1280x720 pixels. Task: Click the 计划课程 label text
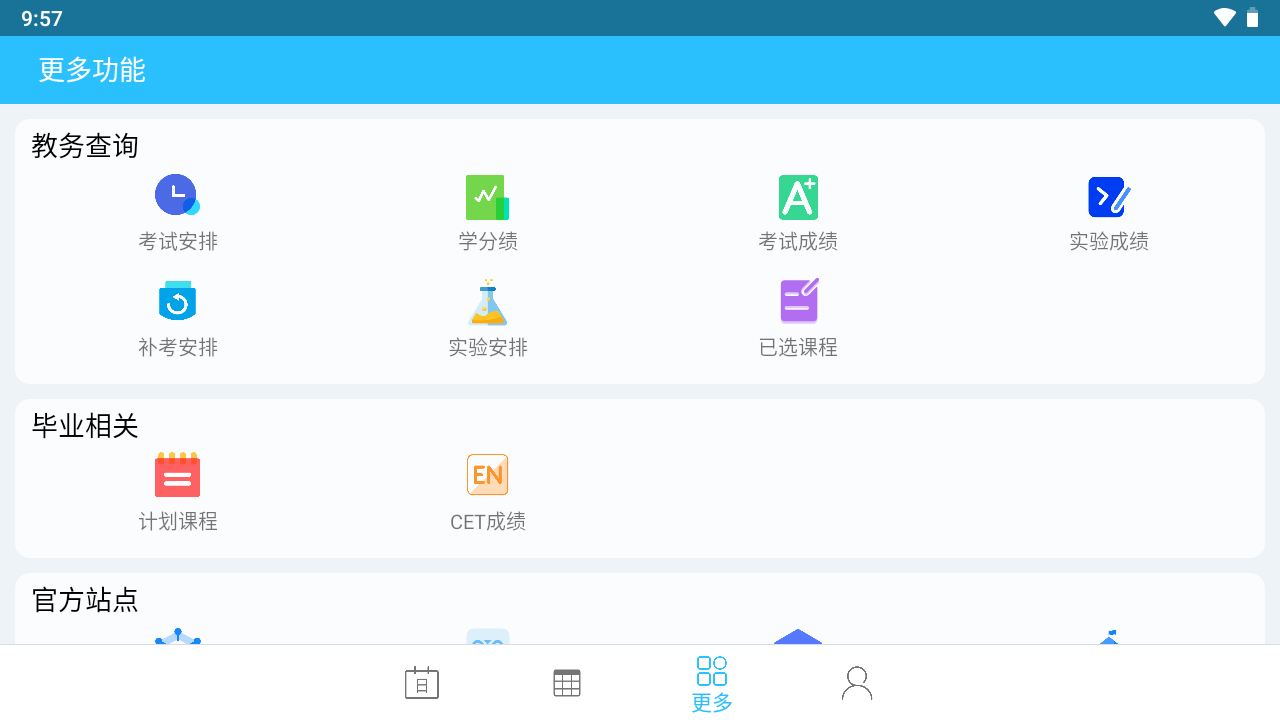pos(177,521)
